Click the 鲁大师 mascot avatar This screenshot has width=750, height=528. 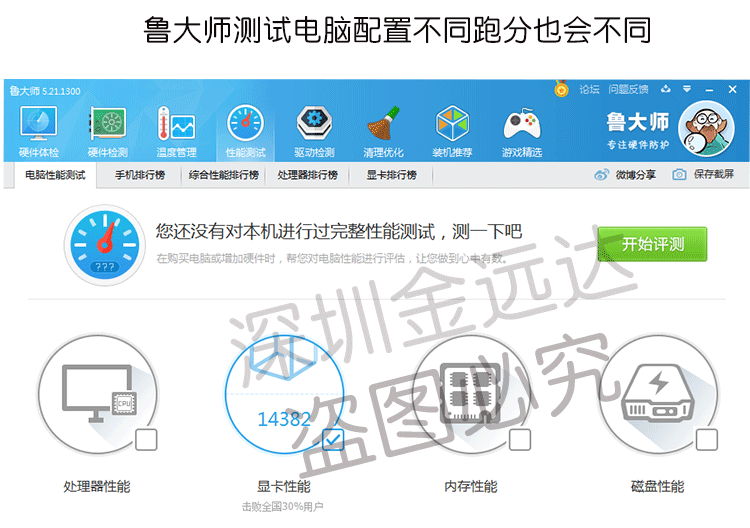click(706, 129)
